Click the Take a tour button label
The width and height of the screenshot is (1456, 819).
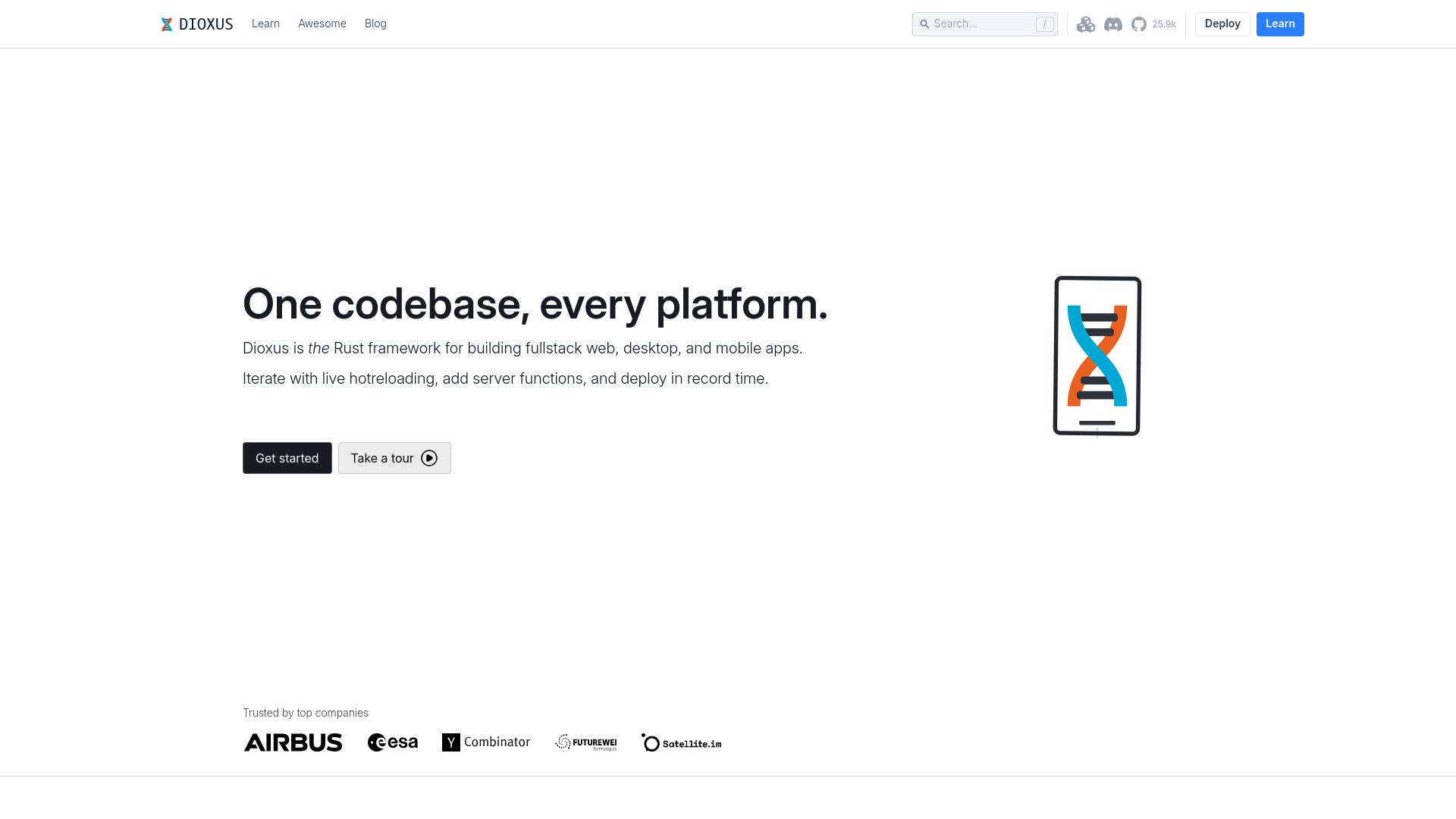382,458
